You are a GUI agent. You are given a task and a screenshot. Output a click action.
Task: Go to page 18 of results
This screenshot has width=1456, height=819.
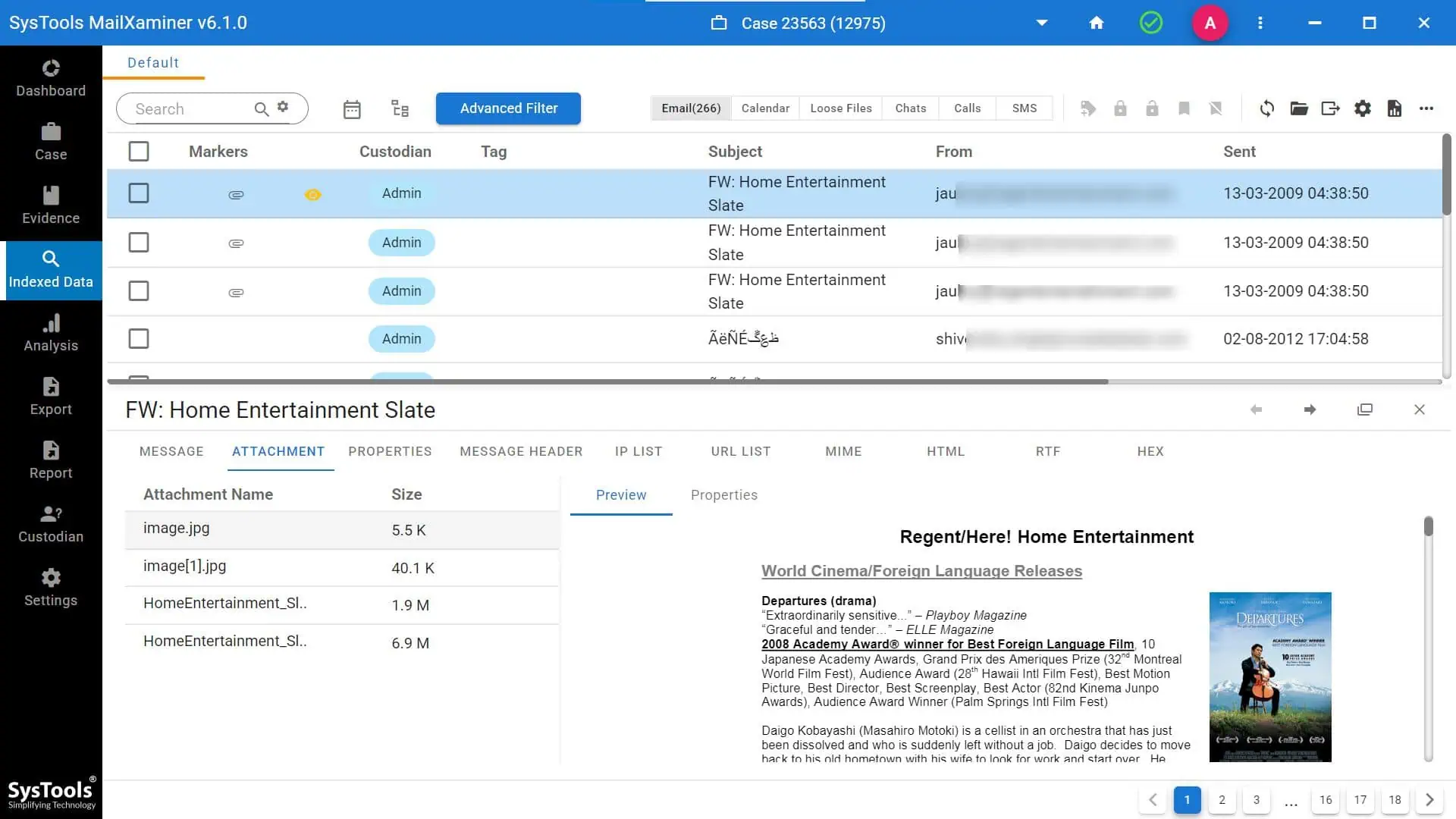pyautogui.click(x=1395, y=800)
